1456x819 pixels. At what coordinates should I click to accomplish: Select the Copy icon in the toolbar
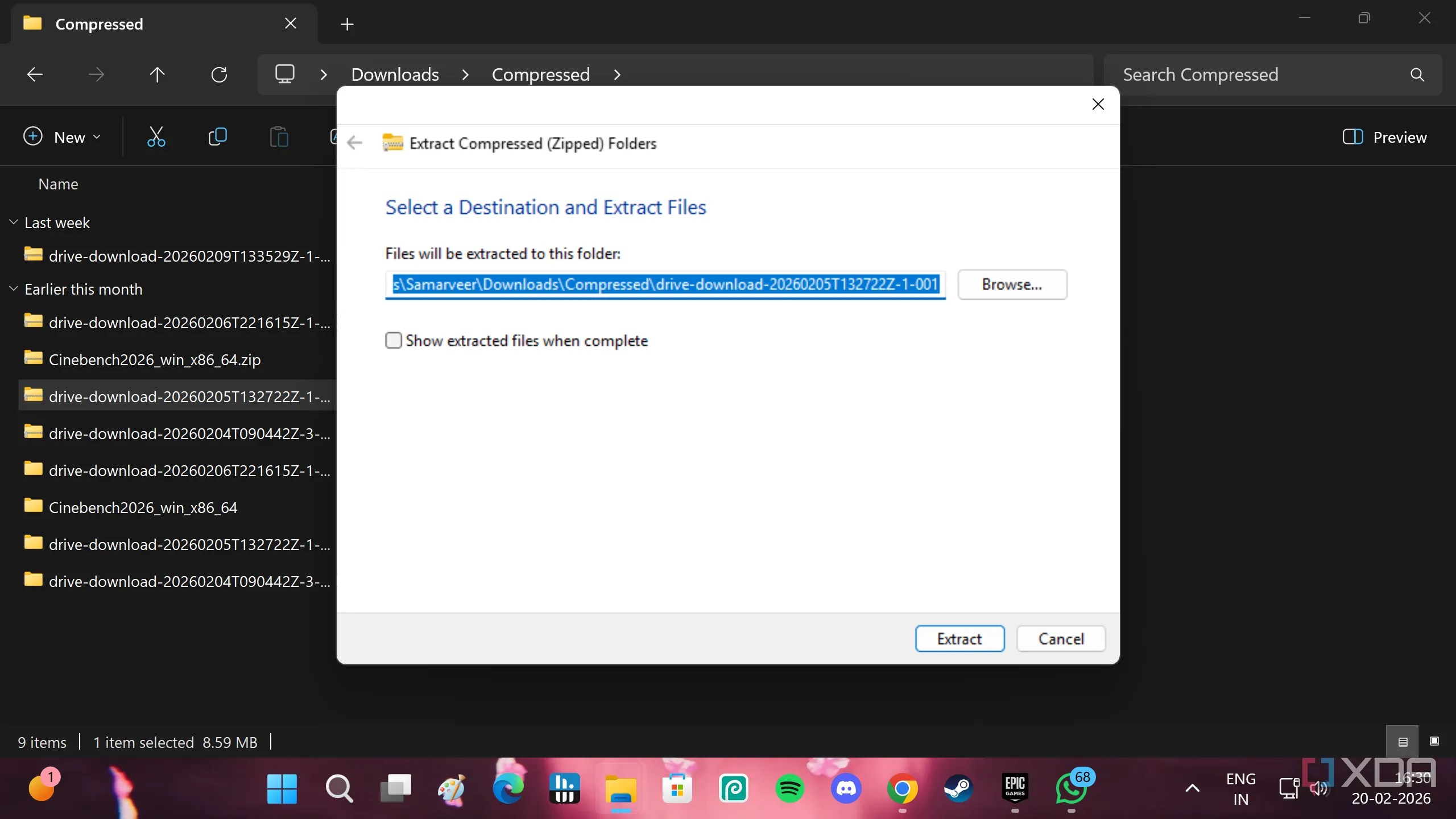[218, 136]
